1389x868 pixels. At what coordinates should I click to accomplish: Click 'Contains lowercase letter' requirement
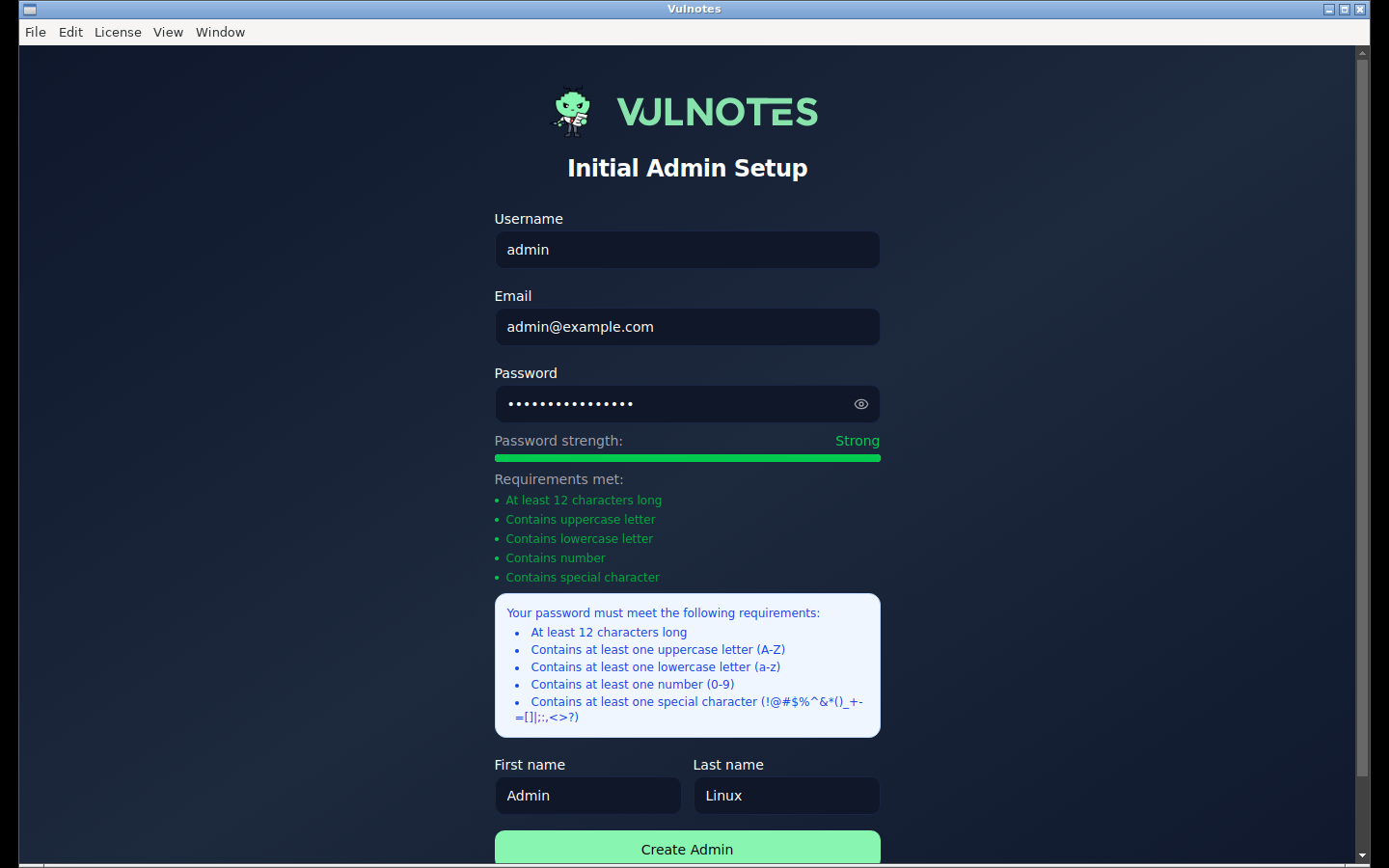point(580,539)
